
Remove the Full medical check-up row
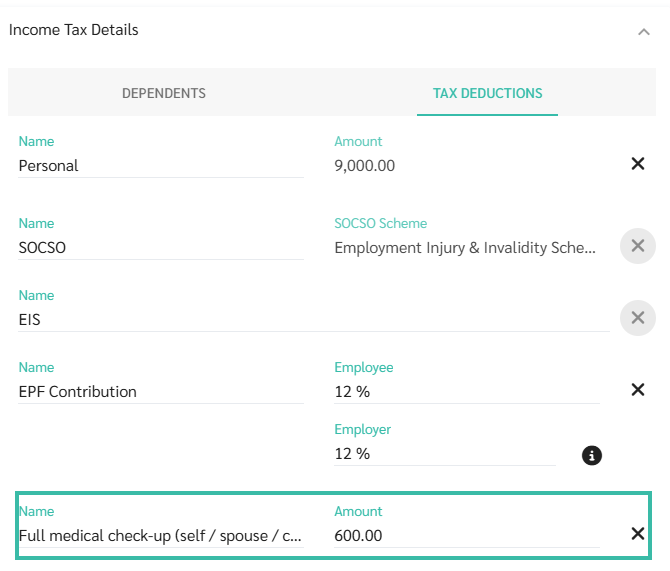coord(637,534)
